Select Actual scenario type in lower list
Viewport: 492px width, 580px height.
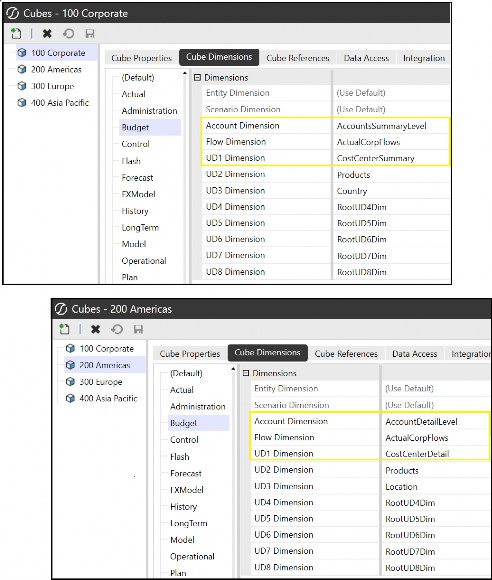[182, 390]
